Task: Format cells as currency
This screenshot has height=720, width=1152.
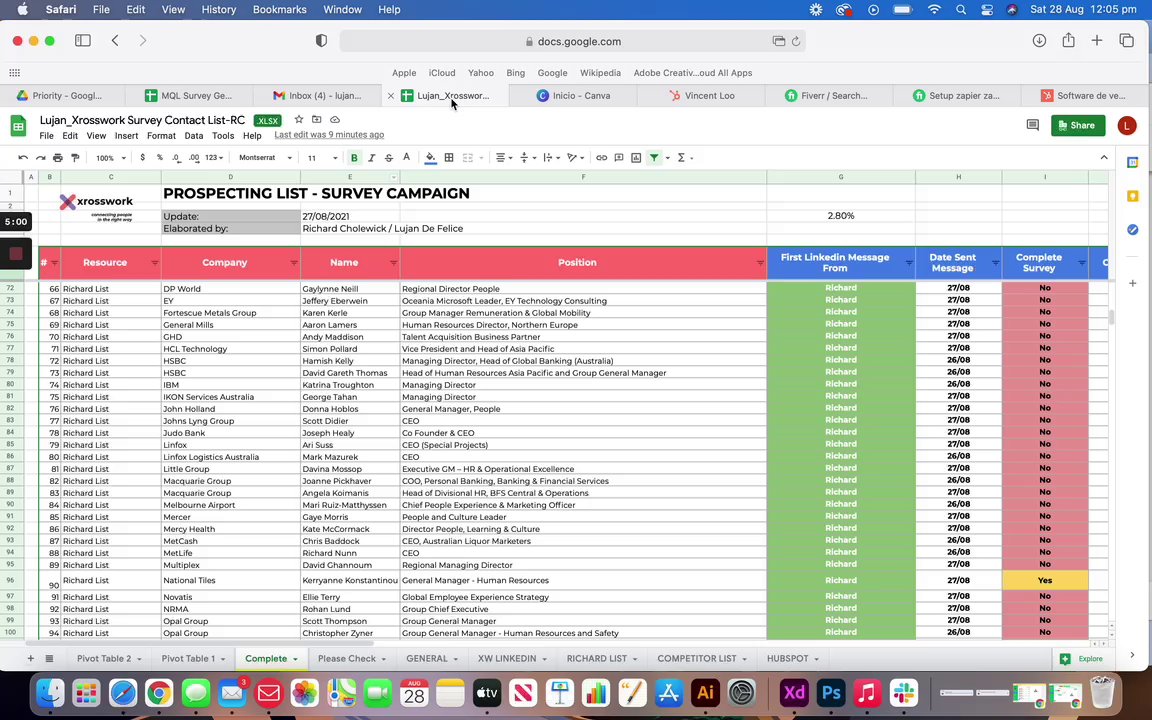Action: pos(143,158)
